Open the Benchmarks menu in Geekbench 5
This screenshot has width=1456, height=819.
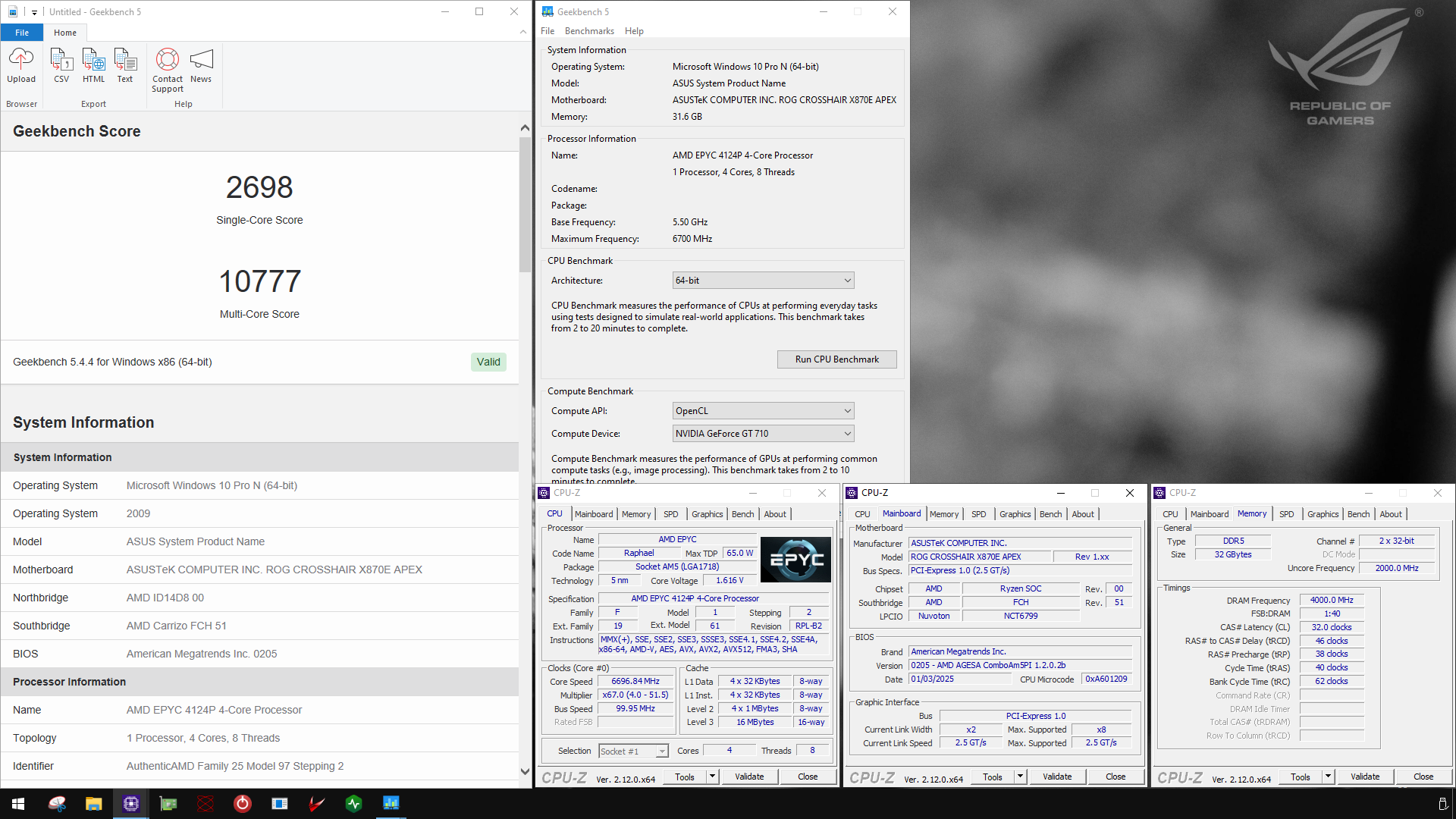[x=589, y=31]
